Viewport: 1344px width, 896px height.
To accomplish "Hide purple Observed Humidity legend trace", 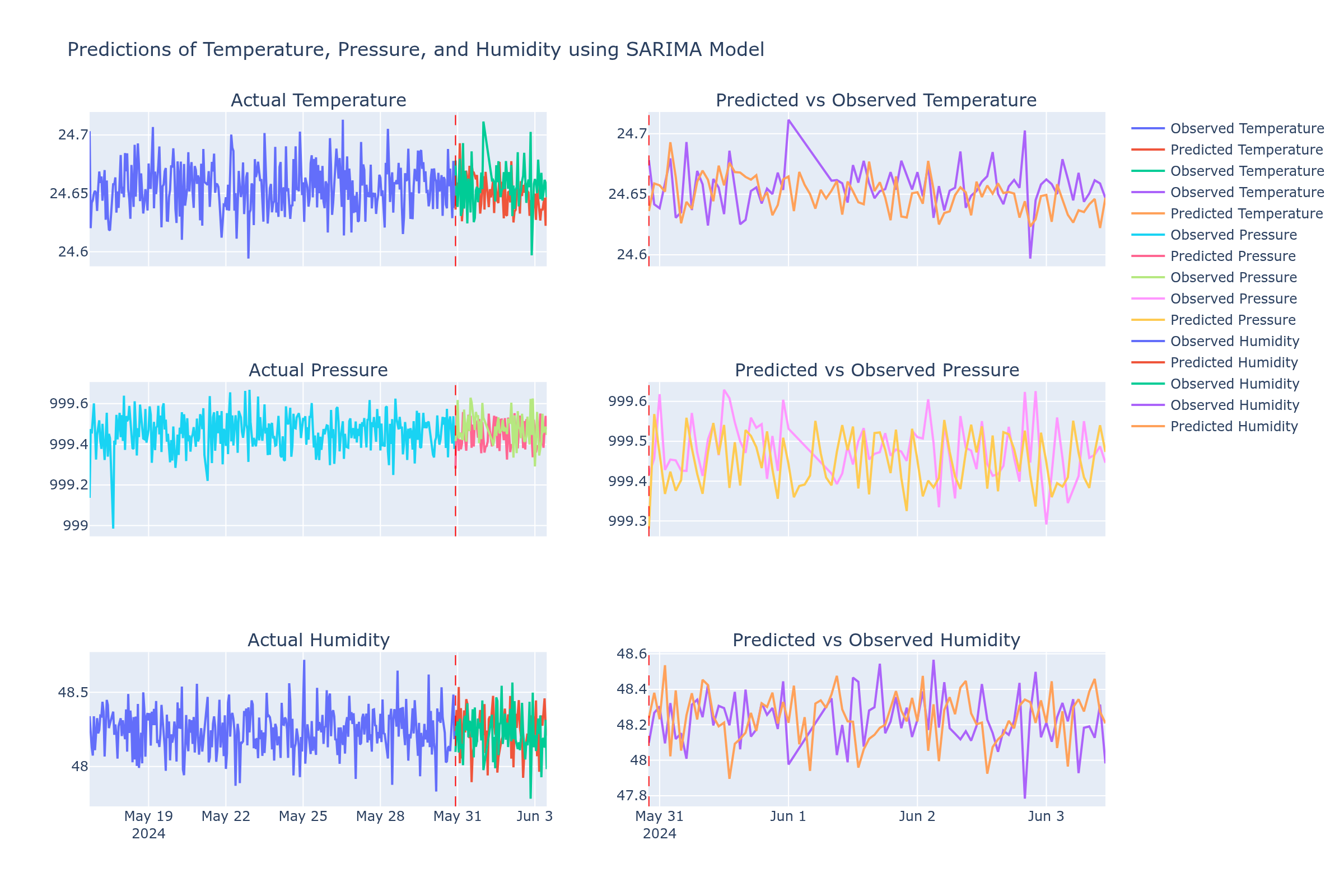I will 1234,405.
